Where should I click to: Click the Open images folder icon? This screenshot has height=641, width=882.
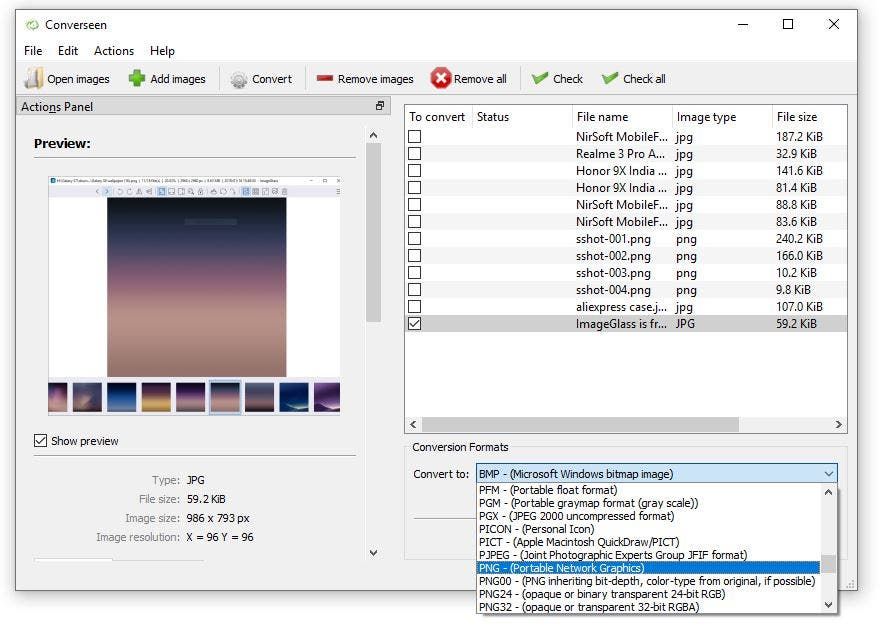33,79
